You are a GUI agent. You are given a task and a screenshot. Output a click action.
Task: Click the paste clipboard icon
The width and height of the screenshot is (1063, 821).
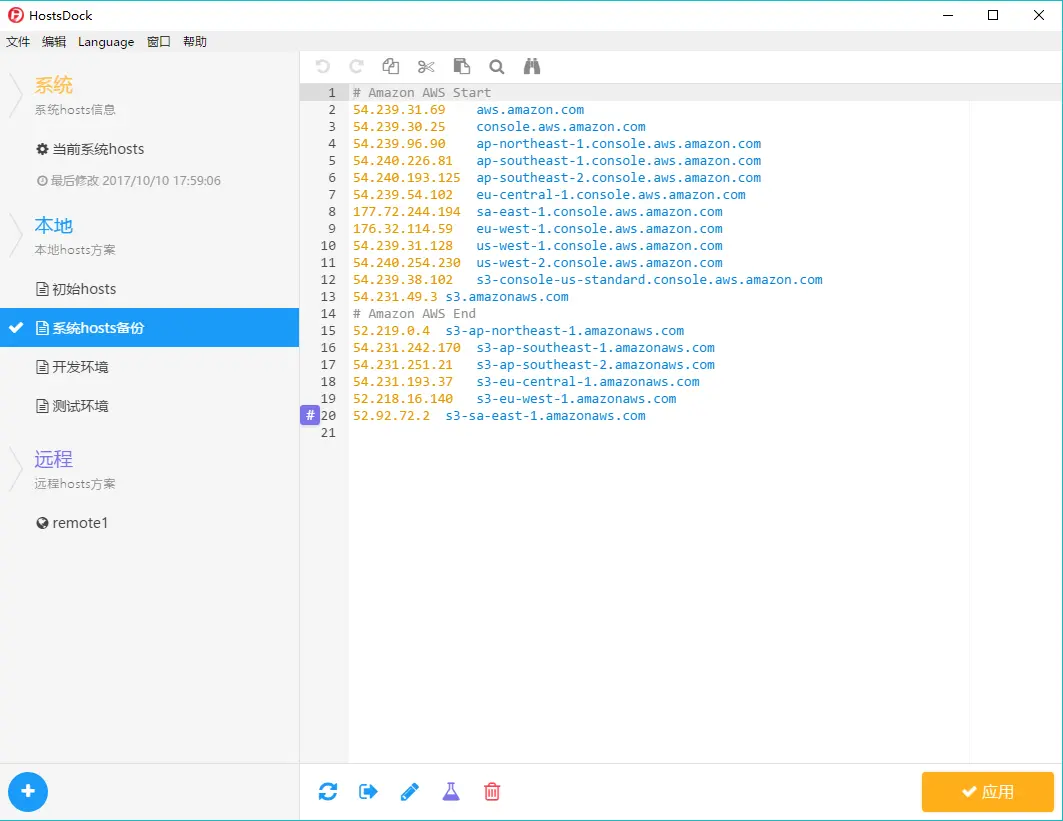click(x=462, y=66)
